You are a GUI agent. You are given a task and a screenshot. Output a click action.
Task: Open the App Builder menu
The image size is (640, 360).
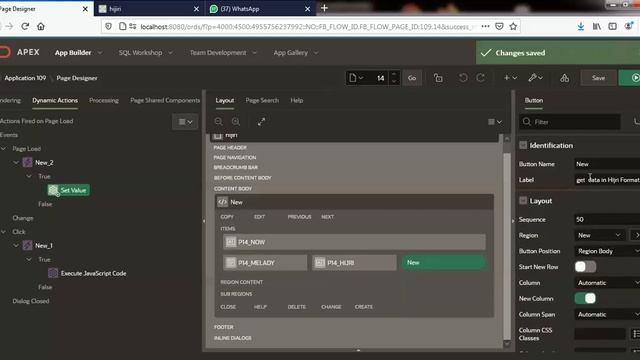pyautogui.click(x=73, y=53)
